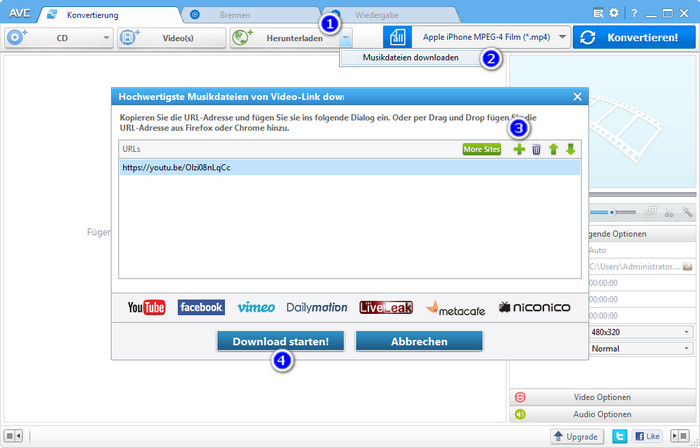Viewport: 700px width, 448px height.
Task: Click the Facebook Like button
Action: click(647, 436)
